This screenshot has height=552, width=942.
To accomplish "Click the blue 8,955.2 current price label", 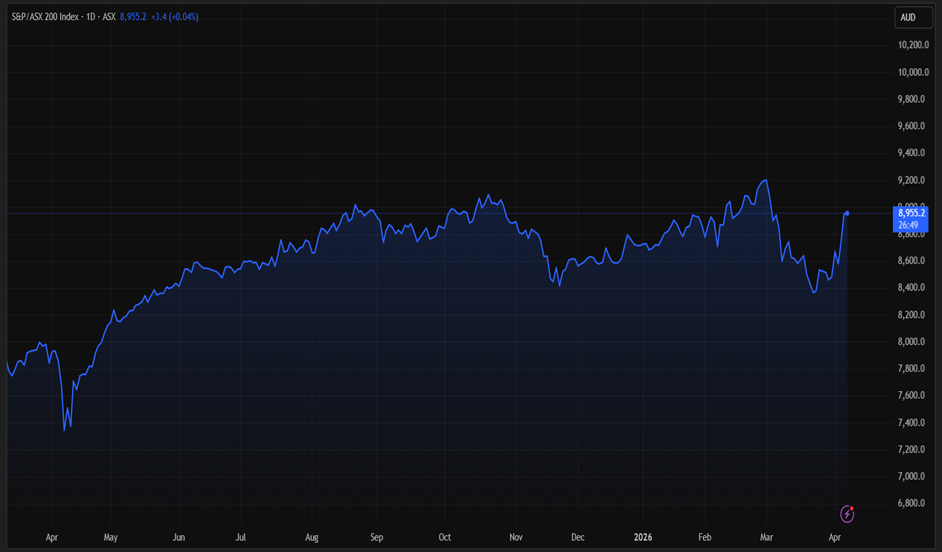I will coord(912,213).
